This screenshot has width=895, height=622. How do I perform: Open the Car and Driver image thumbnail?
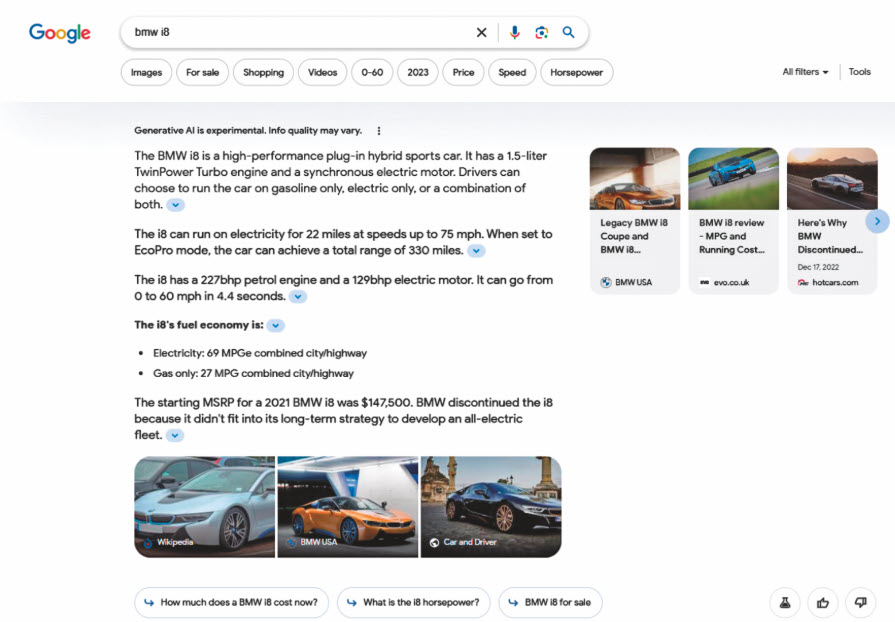(490, 506)
